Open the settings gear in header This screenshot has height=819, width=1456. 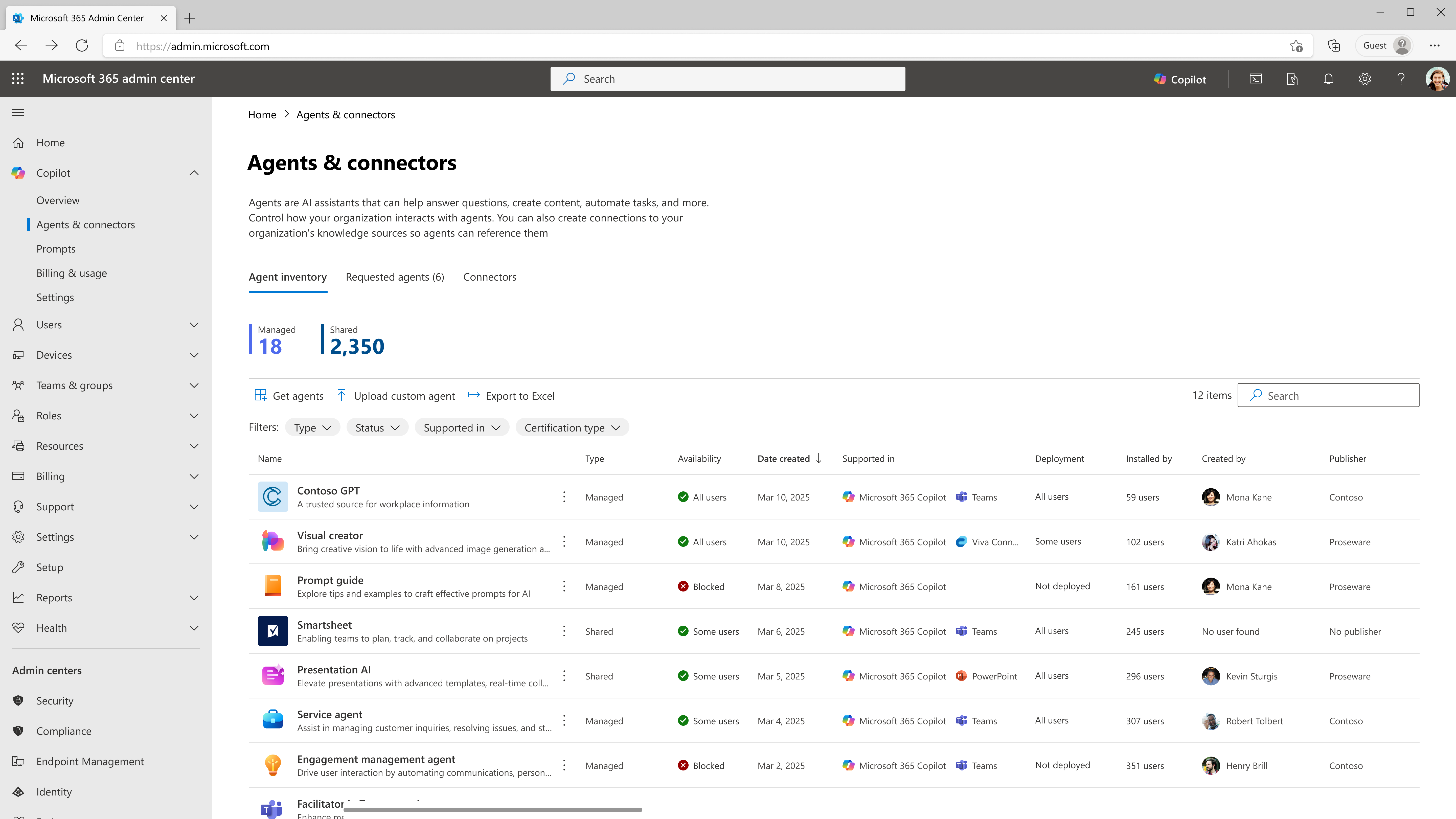(1364, 79)
